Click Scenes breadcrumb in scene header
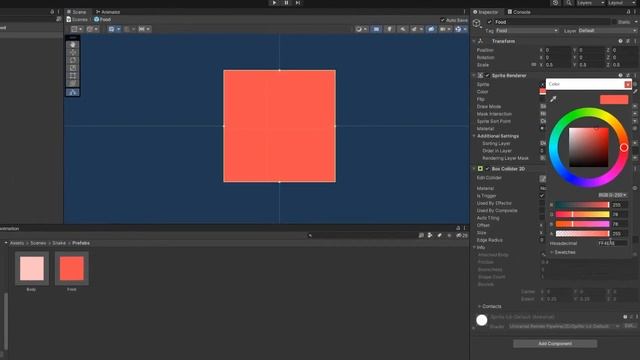The width and height of the screenshot is (640, 360). click(79, 20)
